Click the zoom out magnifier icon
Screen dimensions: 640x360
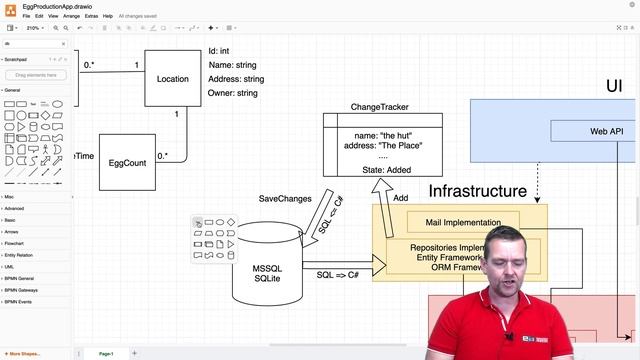click(66, 28)
